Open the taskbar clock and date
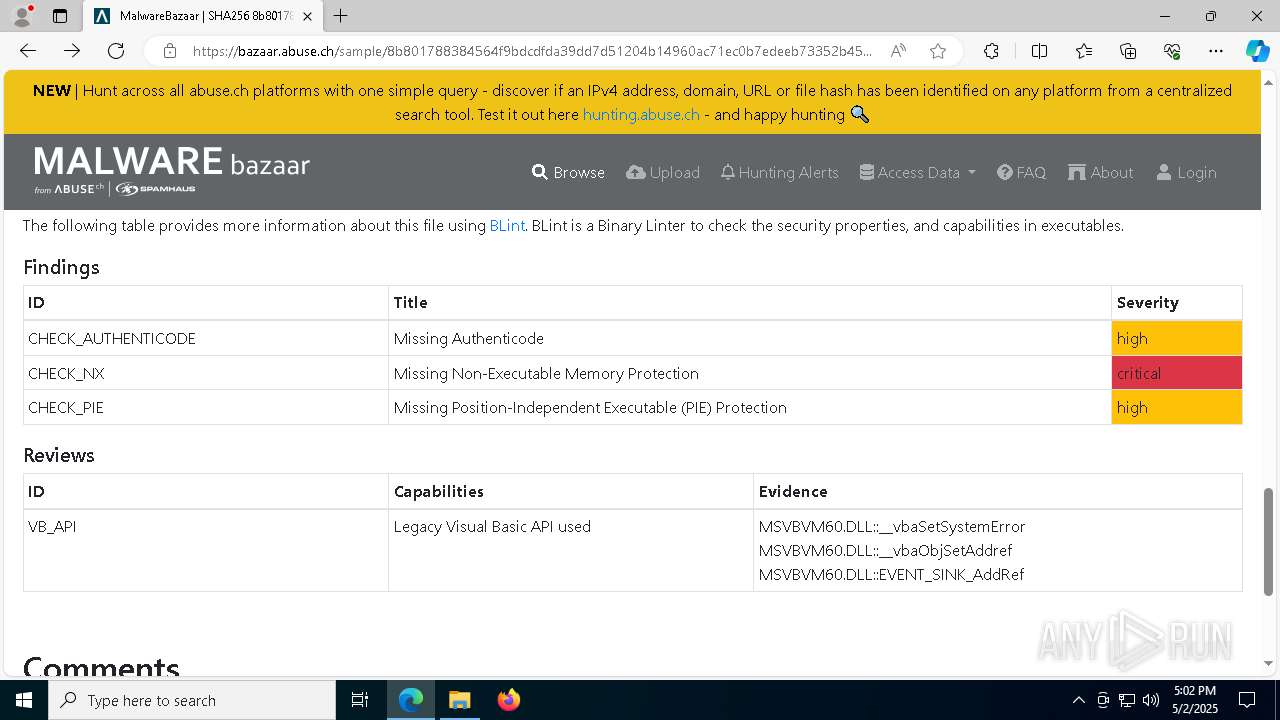 click(x=1195, y=700)
